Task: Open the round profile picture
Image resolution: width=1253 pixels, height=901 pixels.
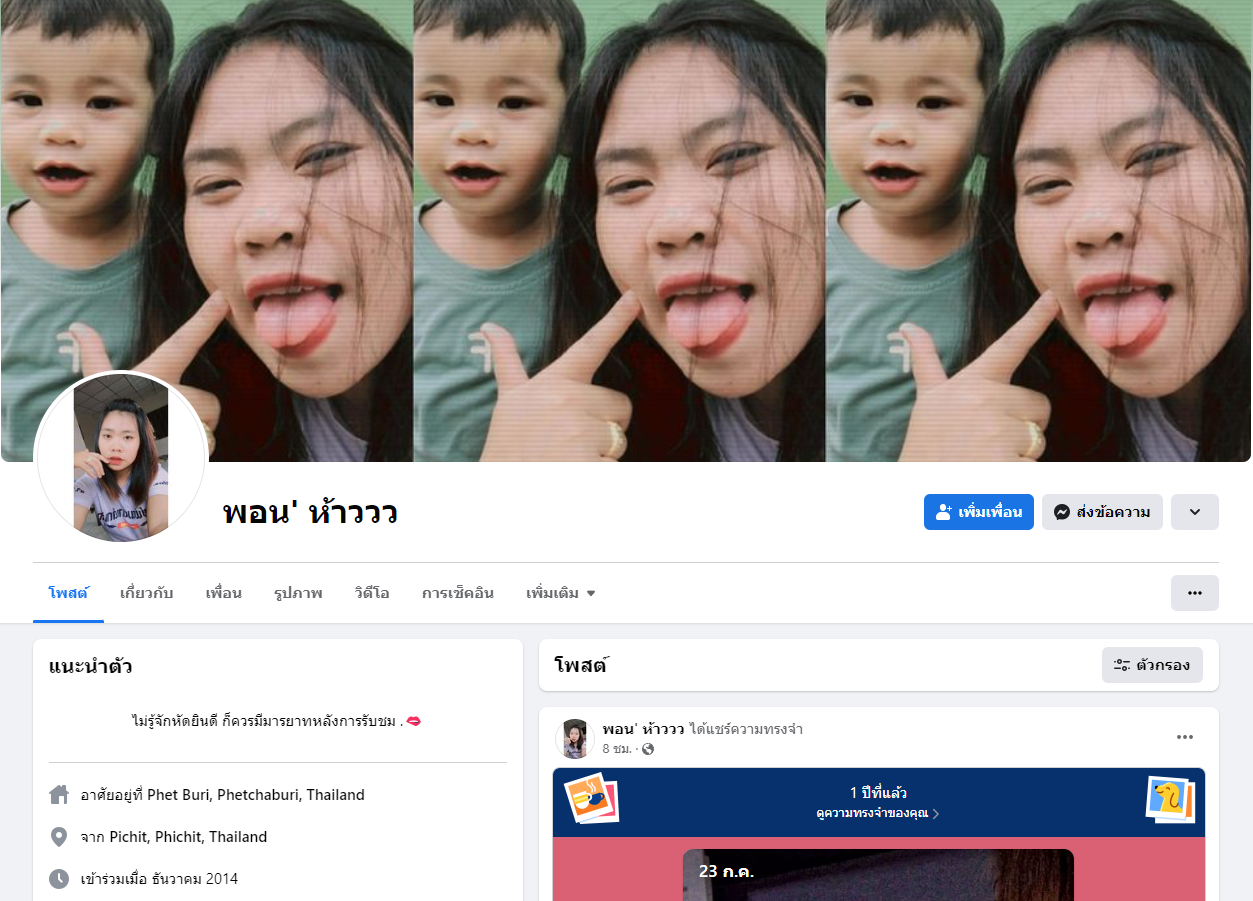Action: (120, 457)
